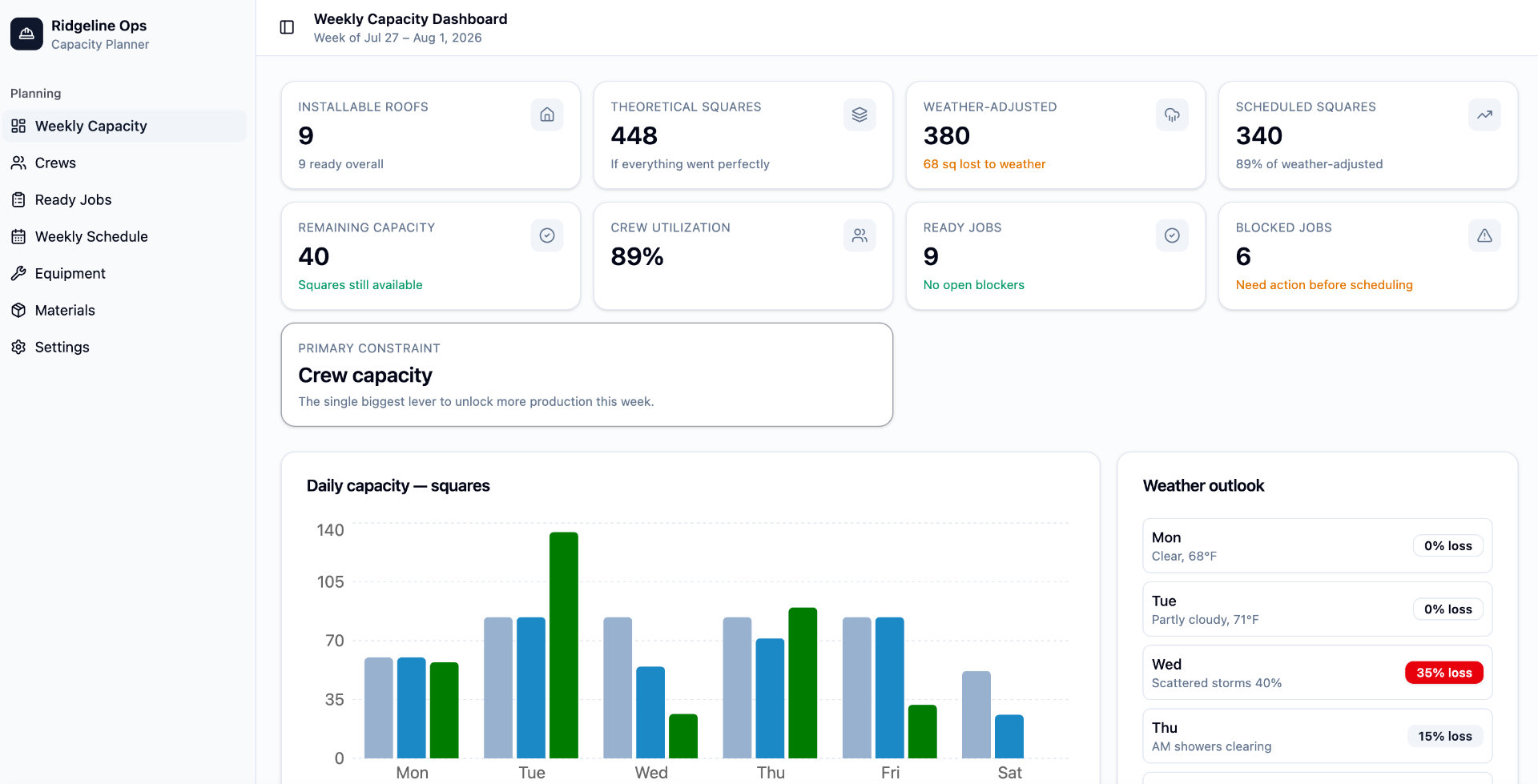The image size is (1538, 784).
Task: Click the '68 sq lost to weather' note
Action: point(984,164)
